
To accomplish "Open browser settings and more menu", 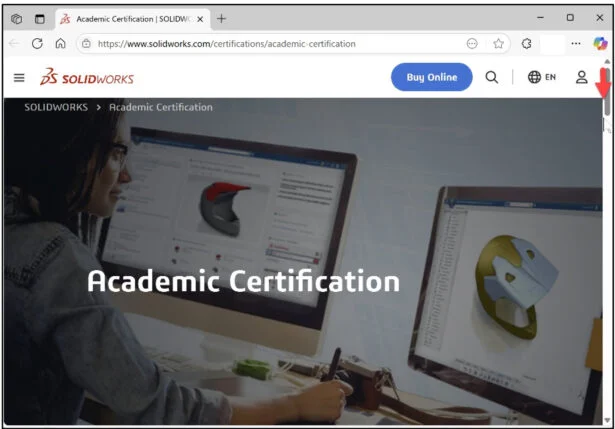I will click(576, 44).
